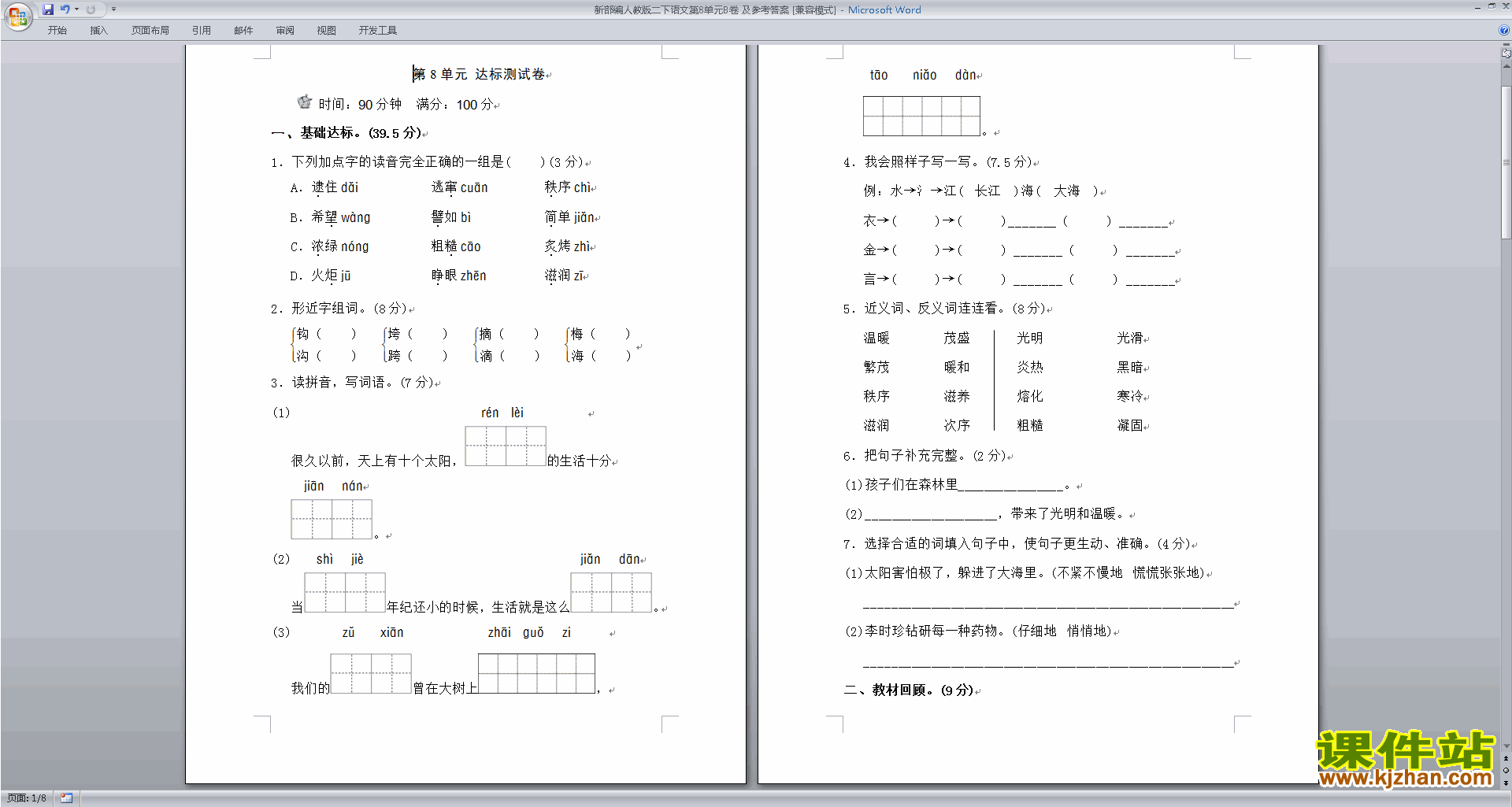The image size is (1512, 807).
Task: Switch to the 视图 tab
Action: coord(327,31)
